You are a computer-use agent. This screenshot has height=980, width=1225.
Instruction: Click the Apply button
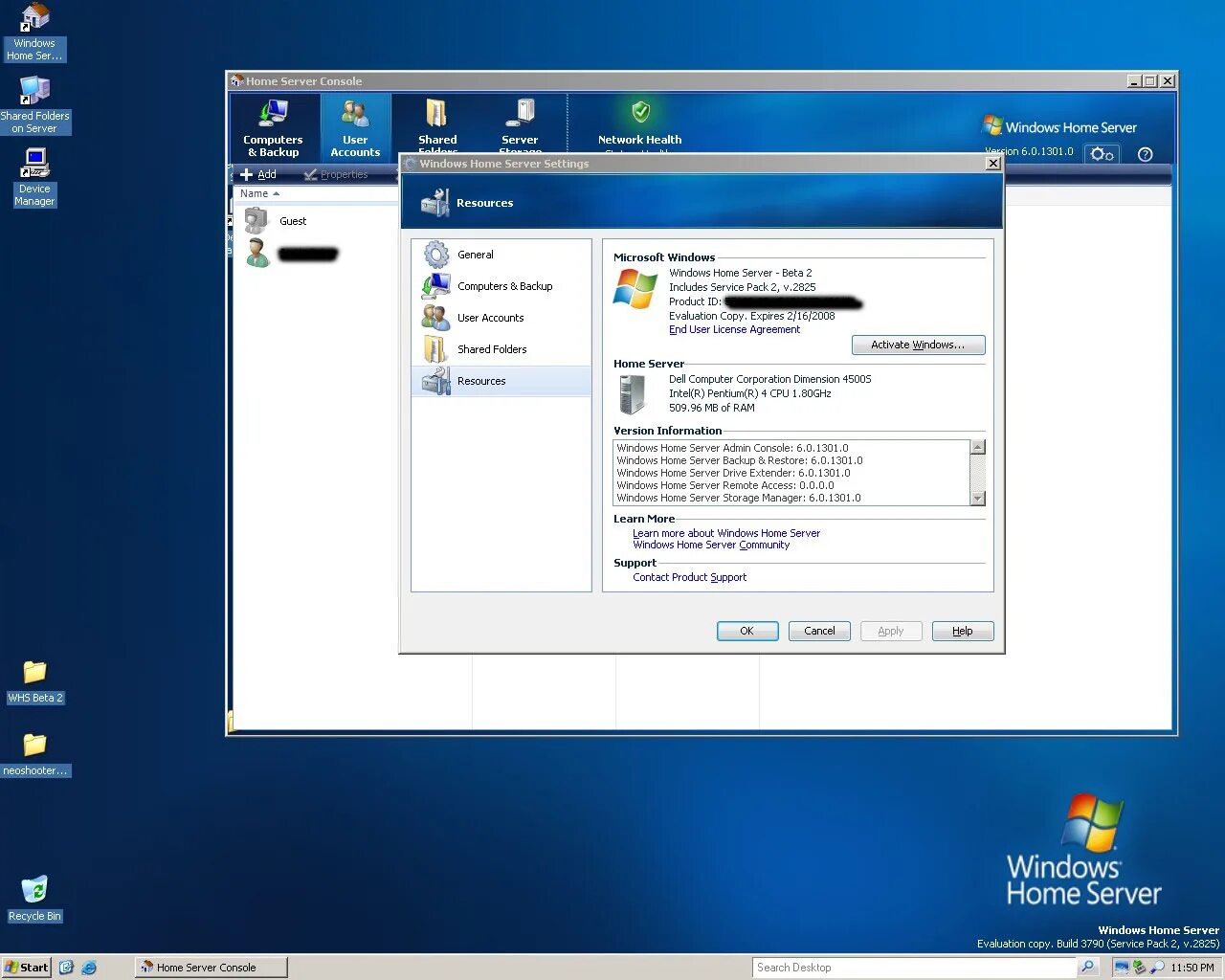point(891,631)
